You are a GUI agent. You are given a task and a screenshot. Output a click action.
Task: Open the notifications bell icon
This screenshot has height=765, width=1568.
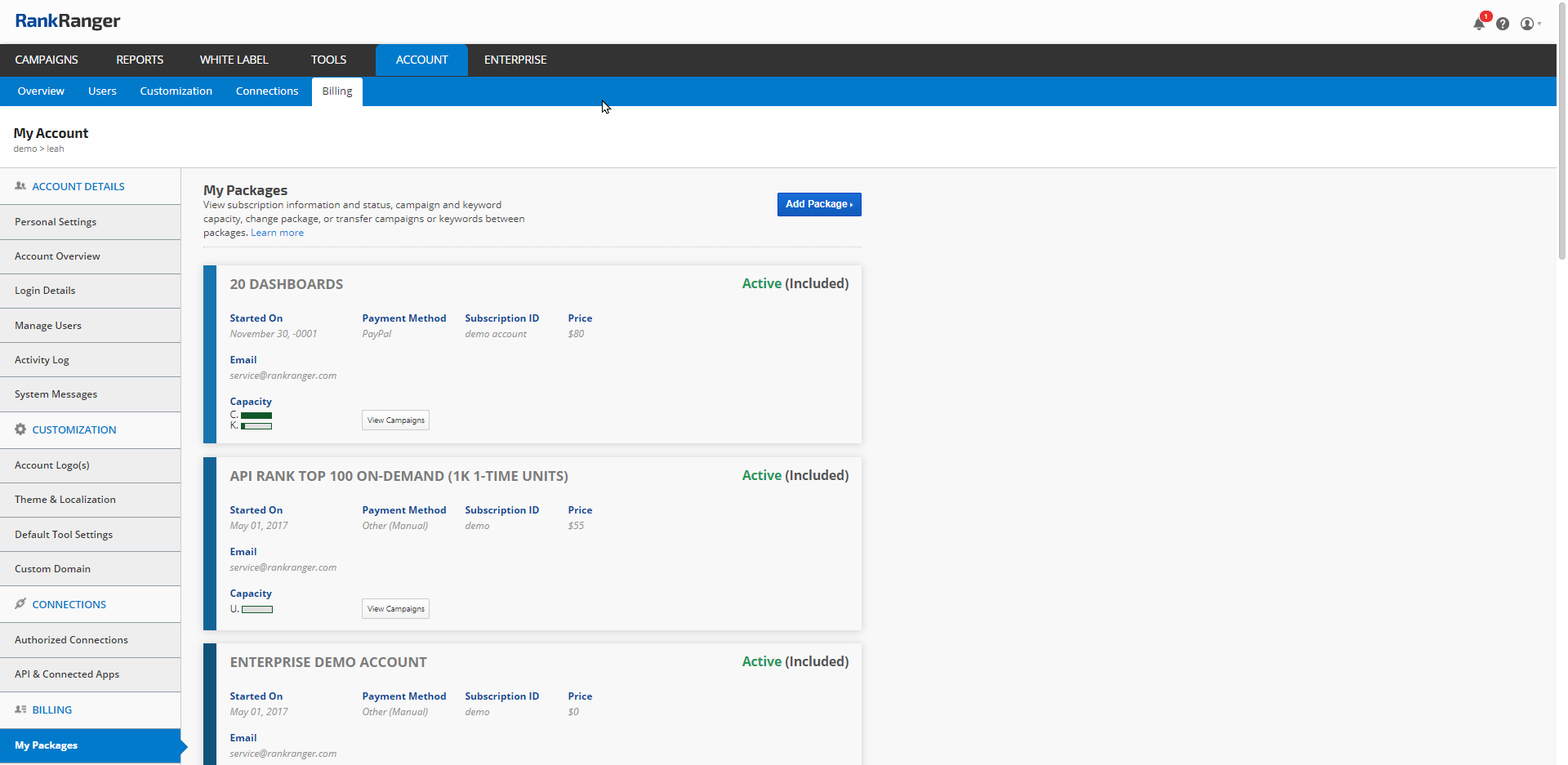[x=1479, y=24]
